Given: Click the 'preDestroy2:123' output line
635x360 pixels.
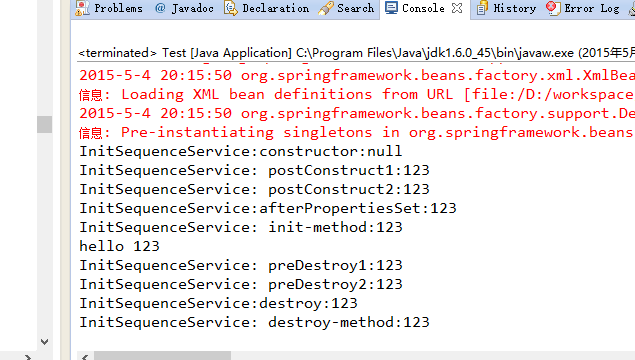Looking at the screenshot, I should coord(241,284).
